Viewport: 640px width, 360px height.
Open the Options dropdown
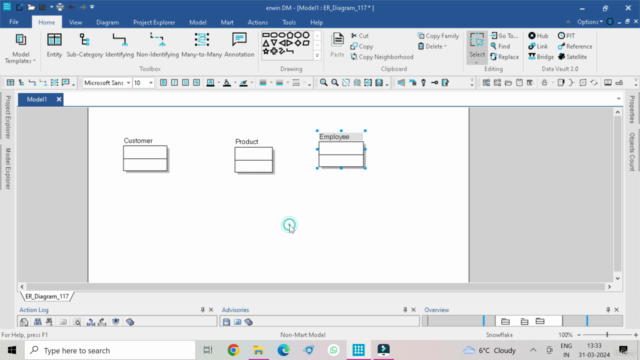coord(590,22)
